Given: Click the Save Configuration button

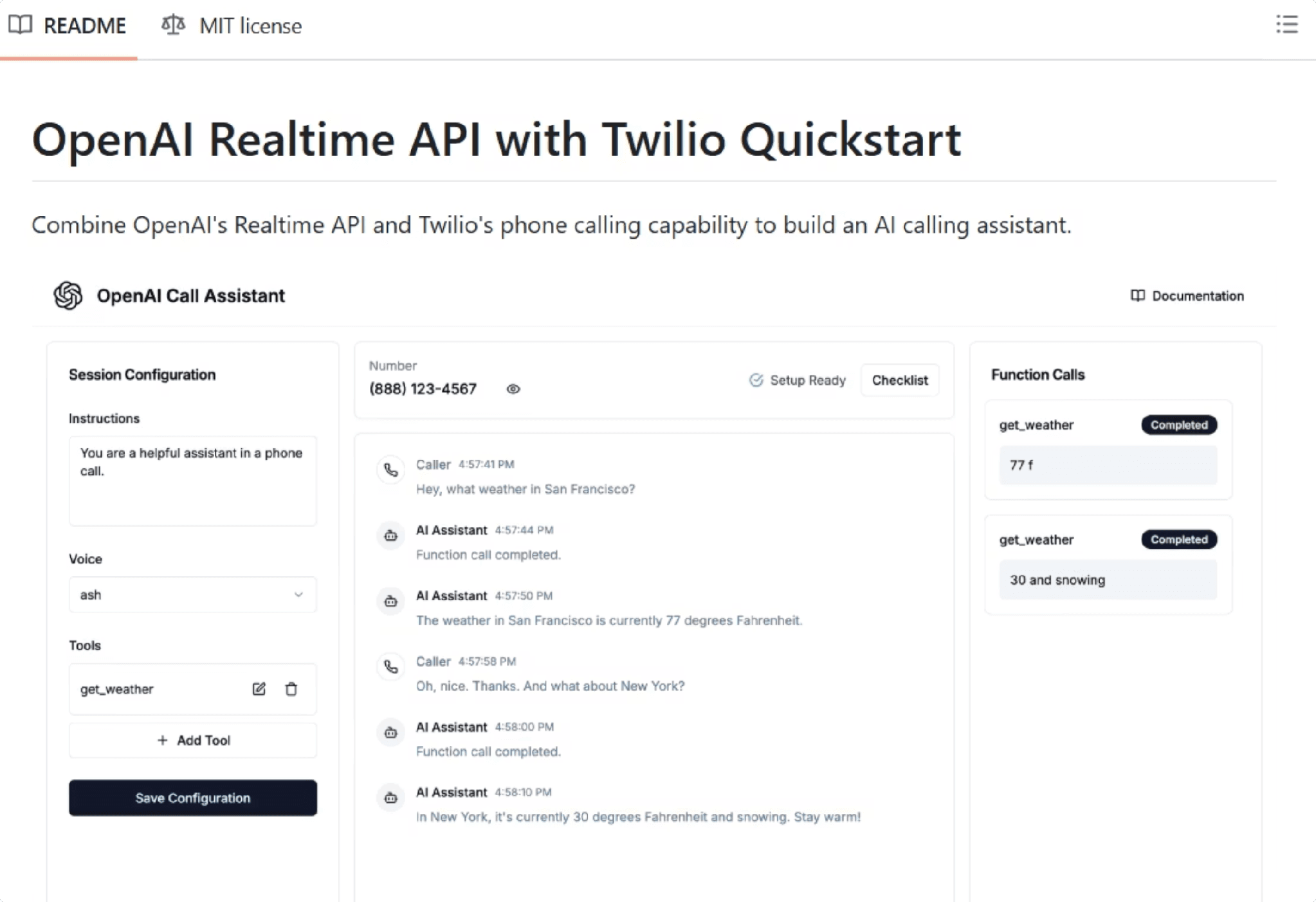Looking at the screenshot, I should 193,798.
